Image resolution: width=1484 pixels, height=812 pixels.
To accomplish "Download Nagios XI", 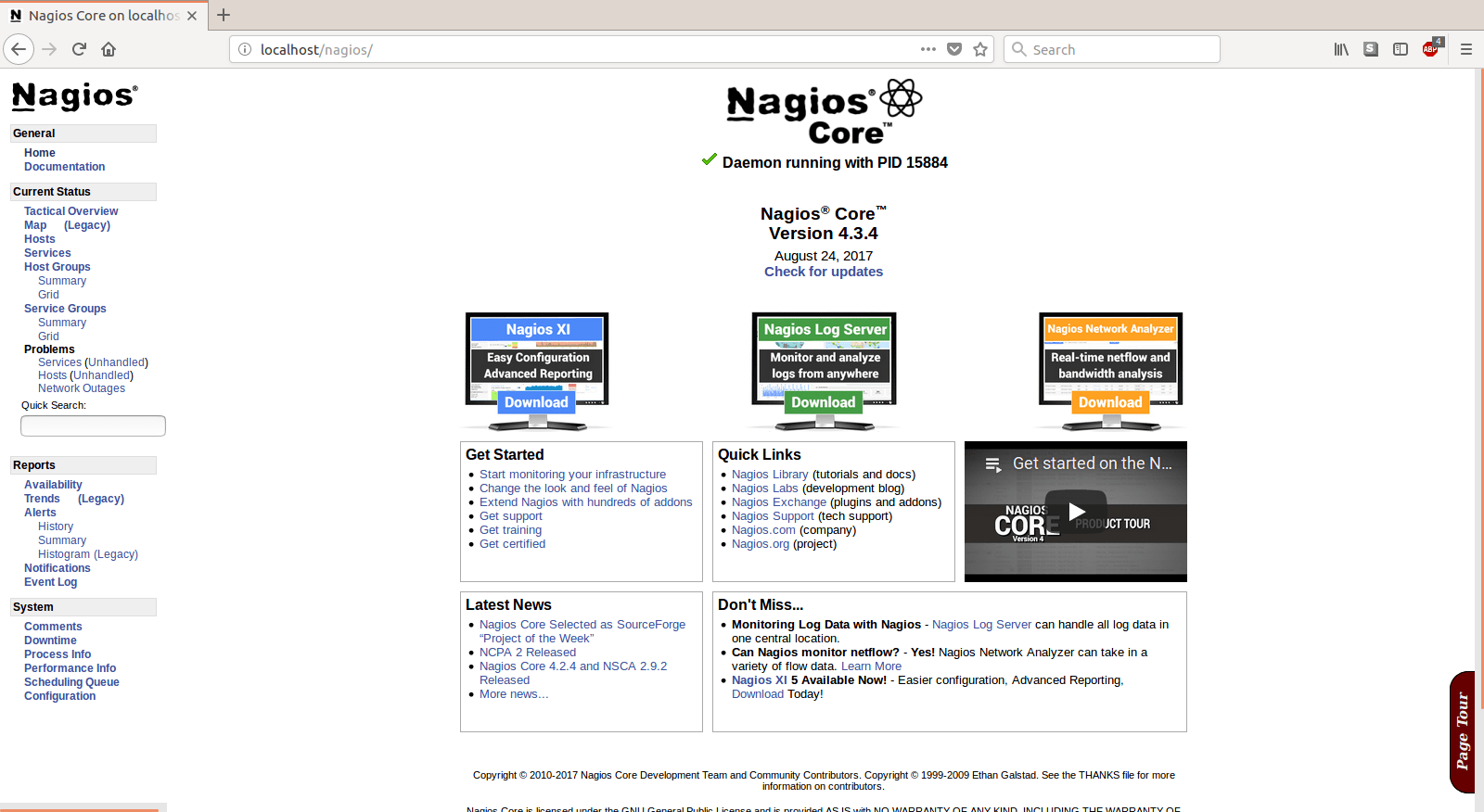I will [536, 402].
